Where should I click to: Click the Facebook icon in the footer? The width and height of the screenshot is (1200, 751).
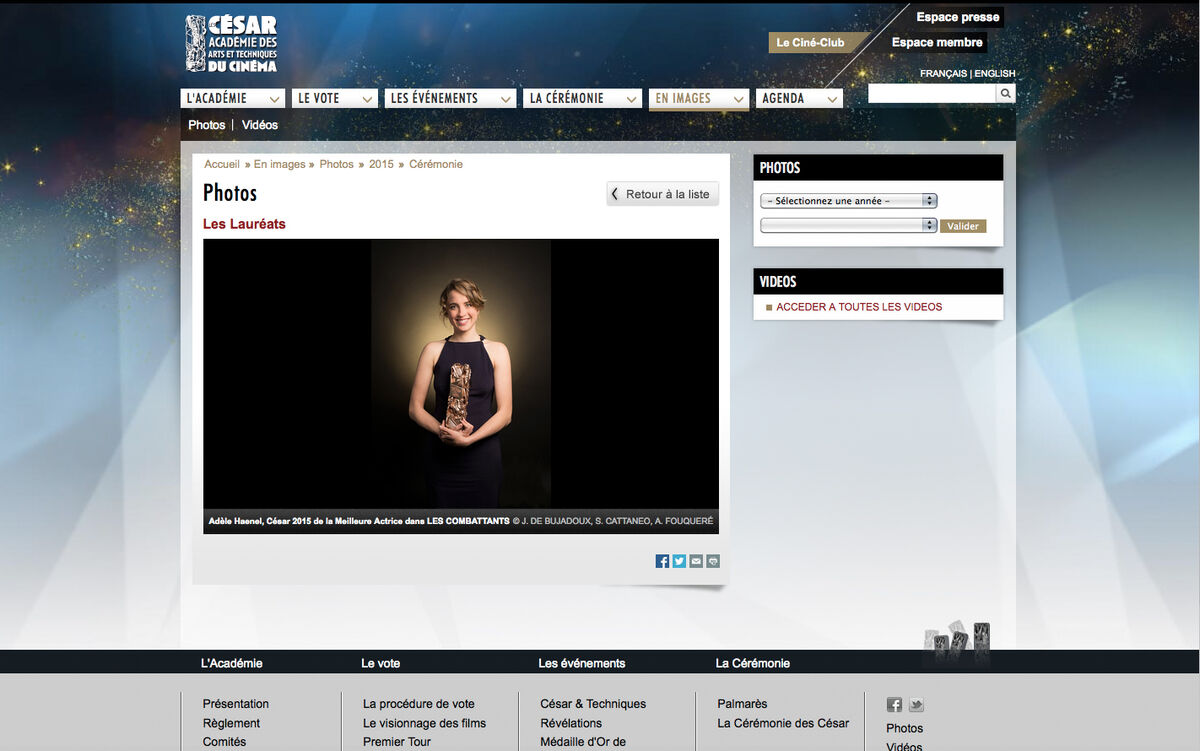(x=893, y=704)
